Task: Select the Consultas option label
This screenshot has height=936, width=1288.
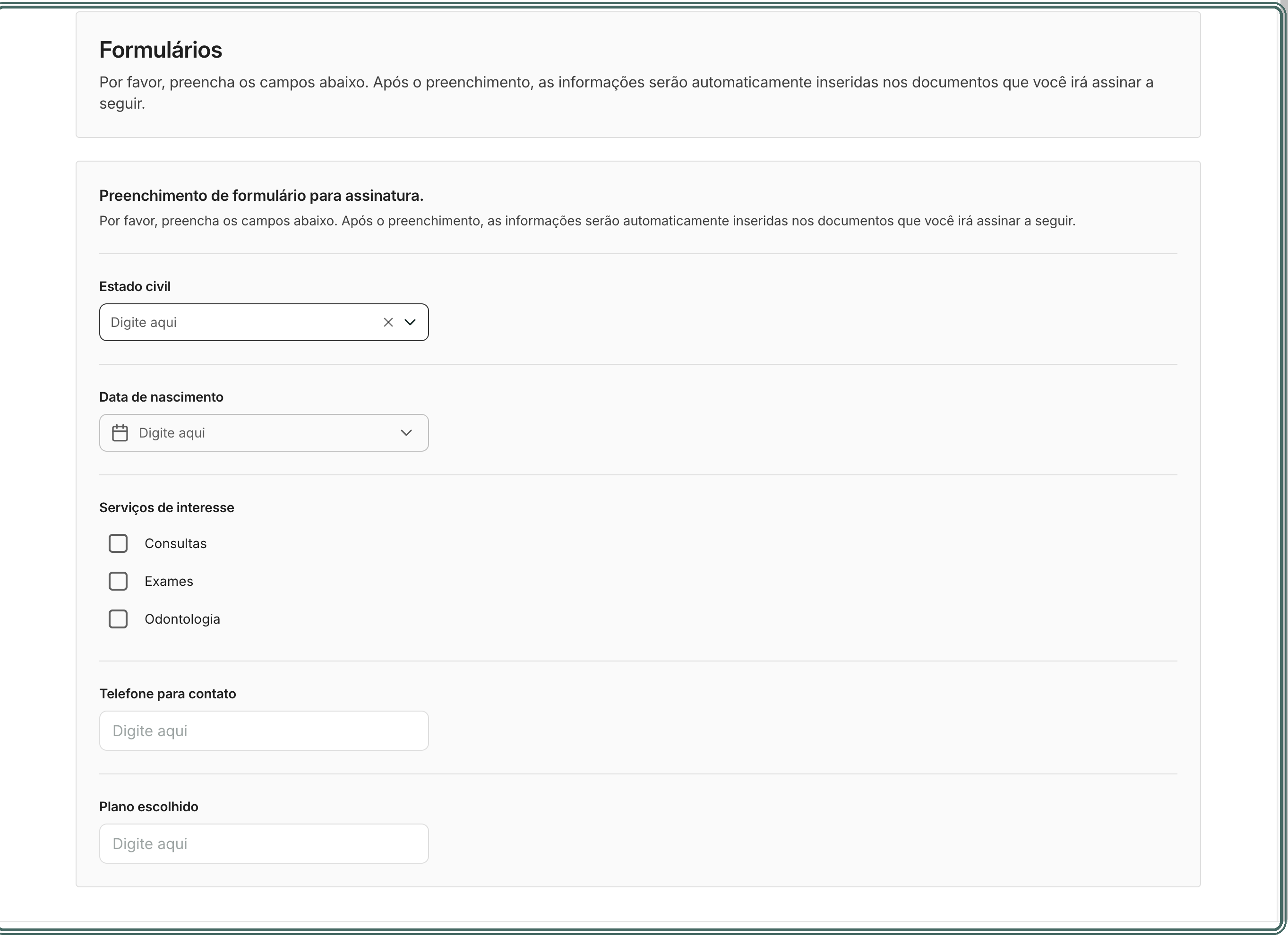Action: coord(175,543)
